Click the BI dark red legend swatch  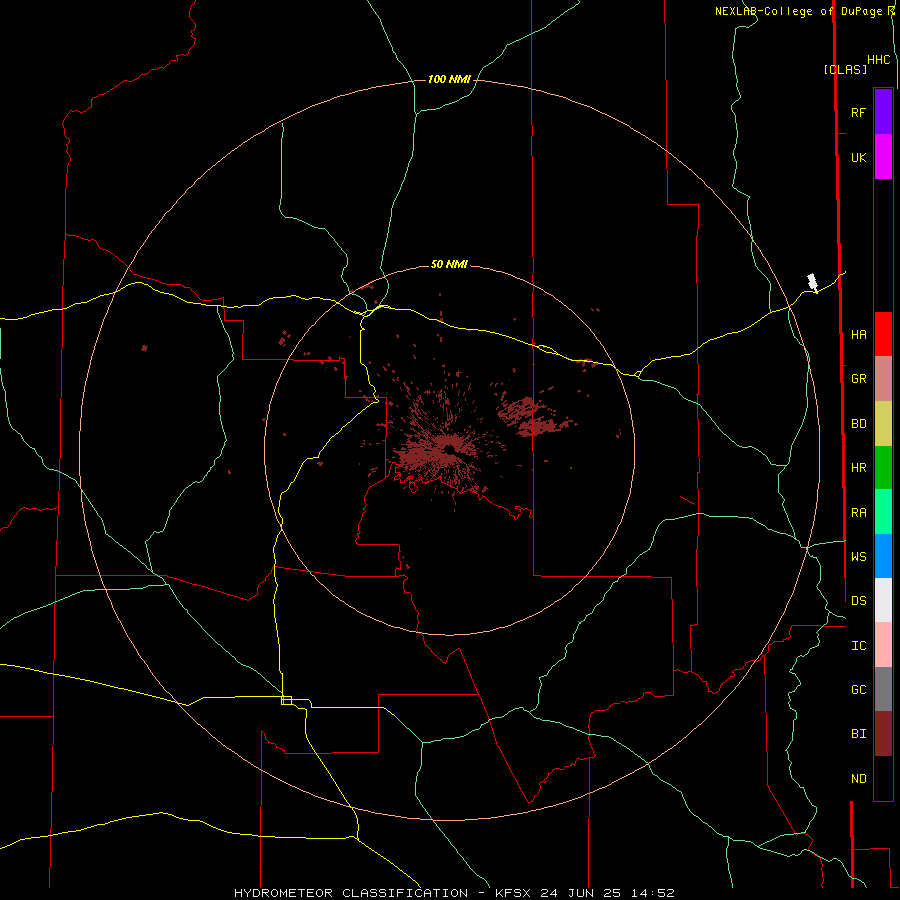883,734
